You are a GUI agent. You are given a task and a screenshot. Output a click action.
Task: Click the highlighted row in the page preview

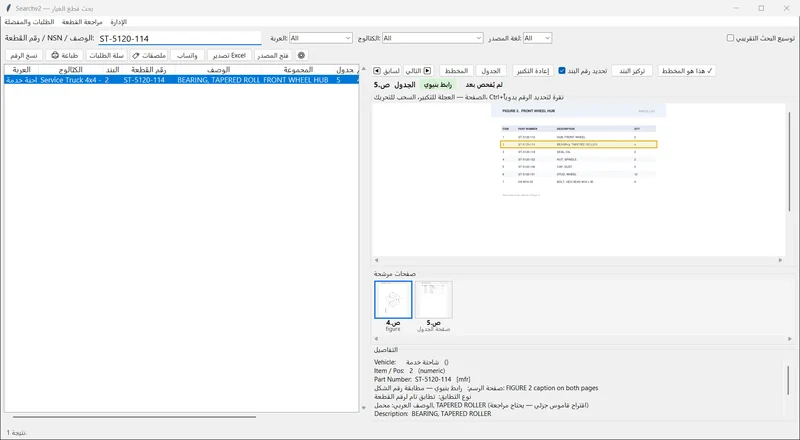click(579, 144)
